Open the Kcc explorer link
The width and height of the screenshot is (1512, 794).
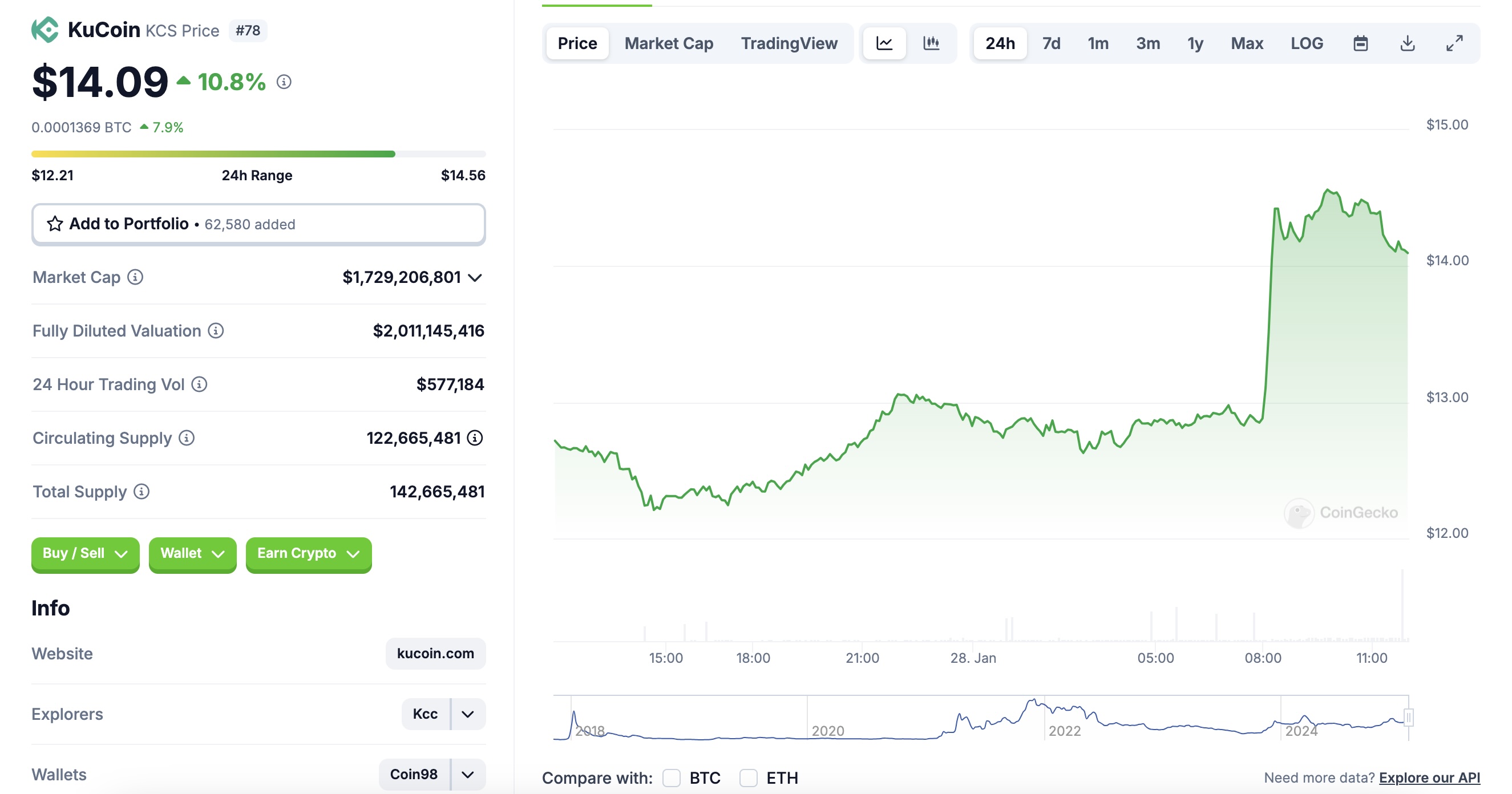[x=426, y=714]
